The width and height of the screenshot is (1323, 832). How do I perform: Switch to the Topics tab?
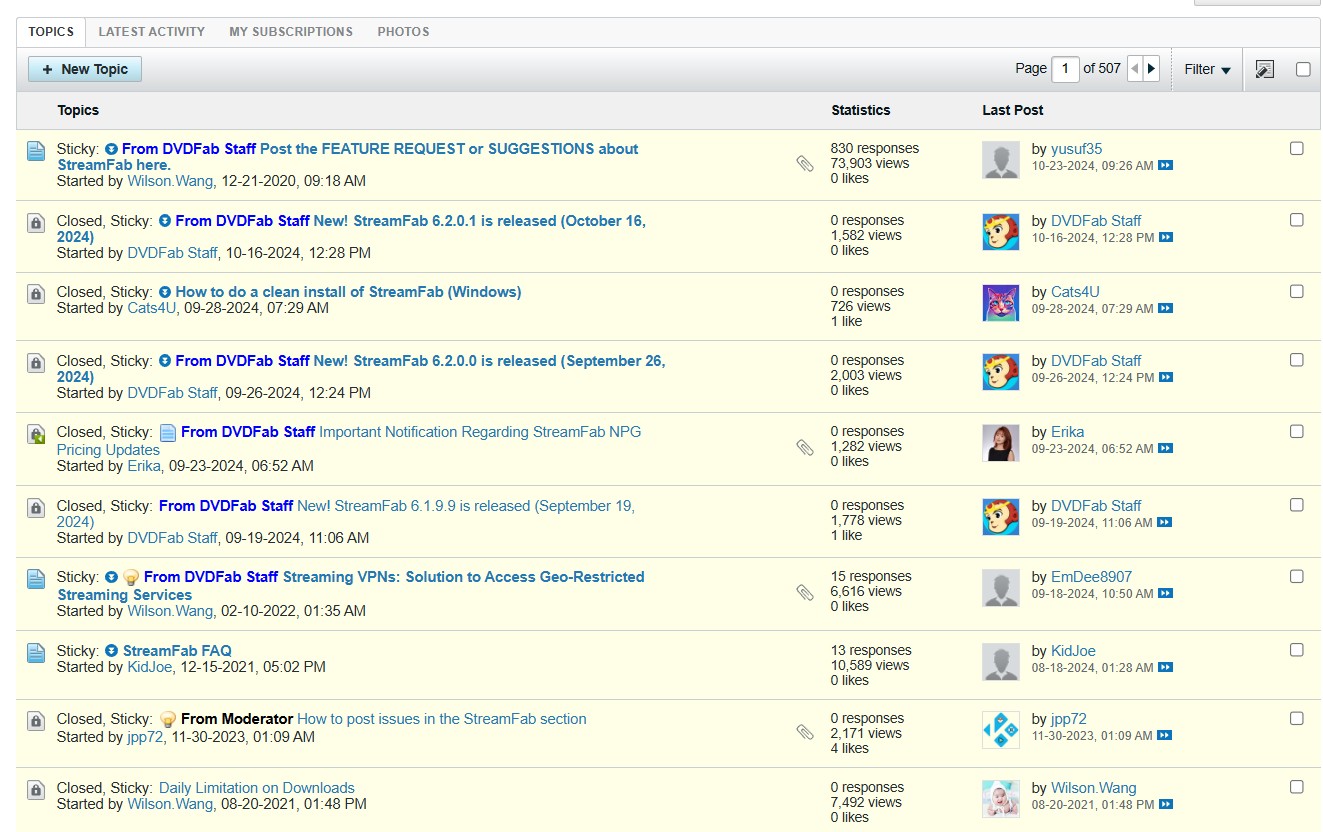(x=51, y=32)
